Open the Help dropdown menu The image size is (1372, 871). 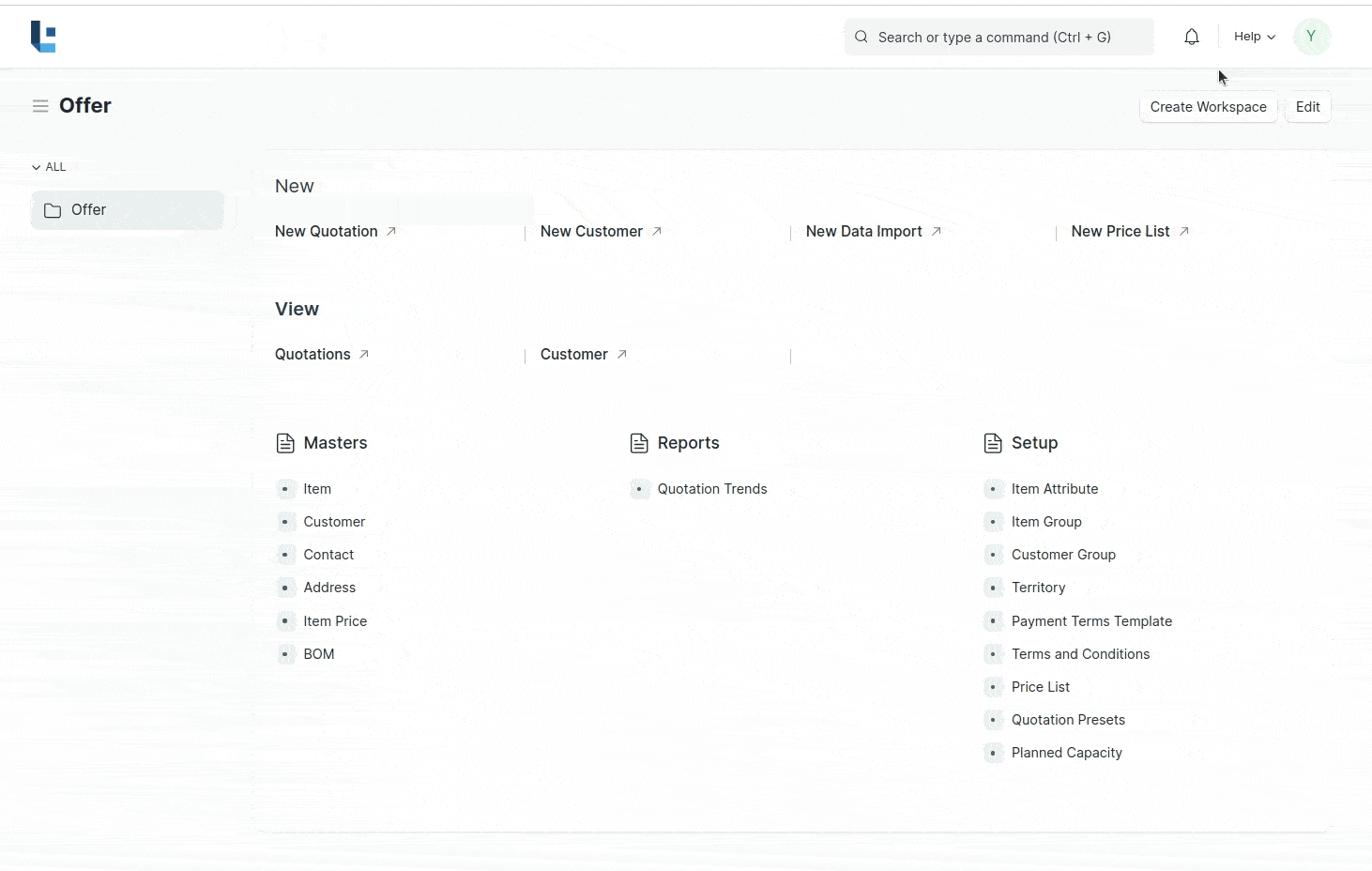(1254, 37)
